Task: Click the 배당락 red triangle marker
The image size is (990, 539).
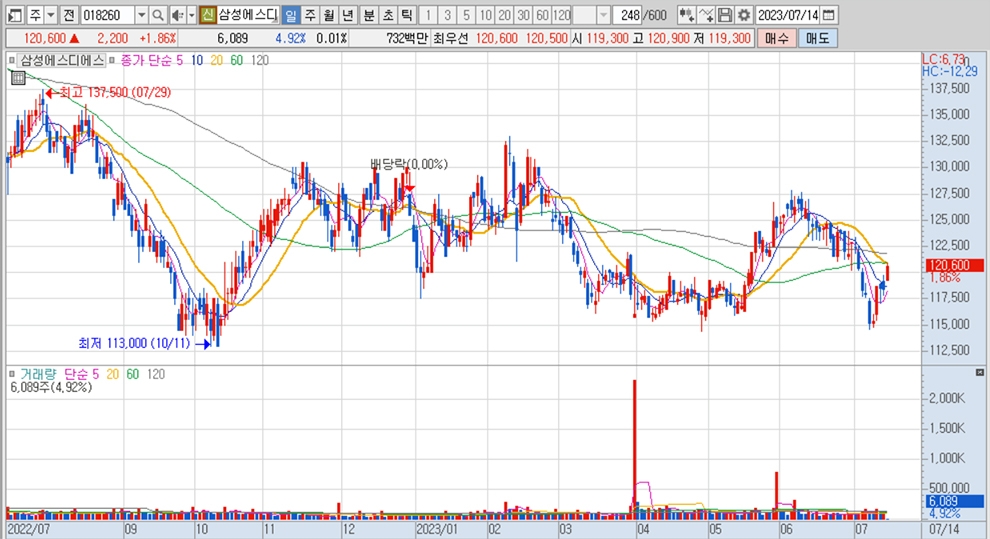Action: tap(409, 188)
